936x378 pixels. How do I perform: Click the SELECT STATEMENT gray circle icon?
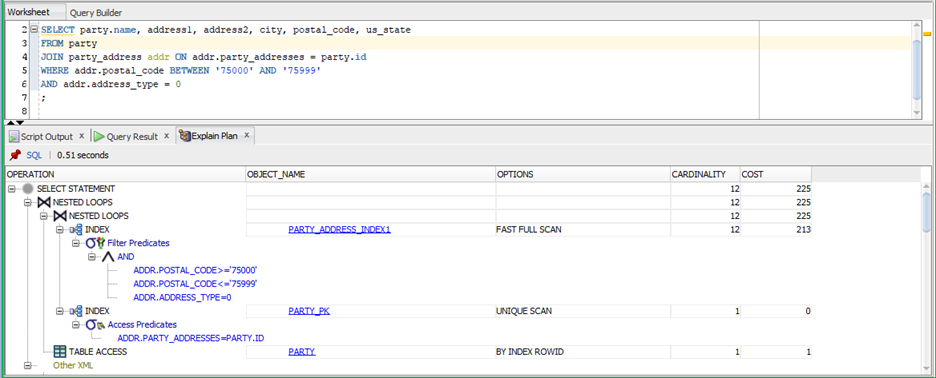coord(28,188)
